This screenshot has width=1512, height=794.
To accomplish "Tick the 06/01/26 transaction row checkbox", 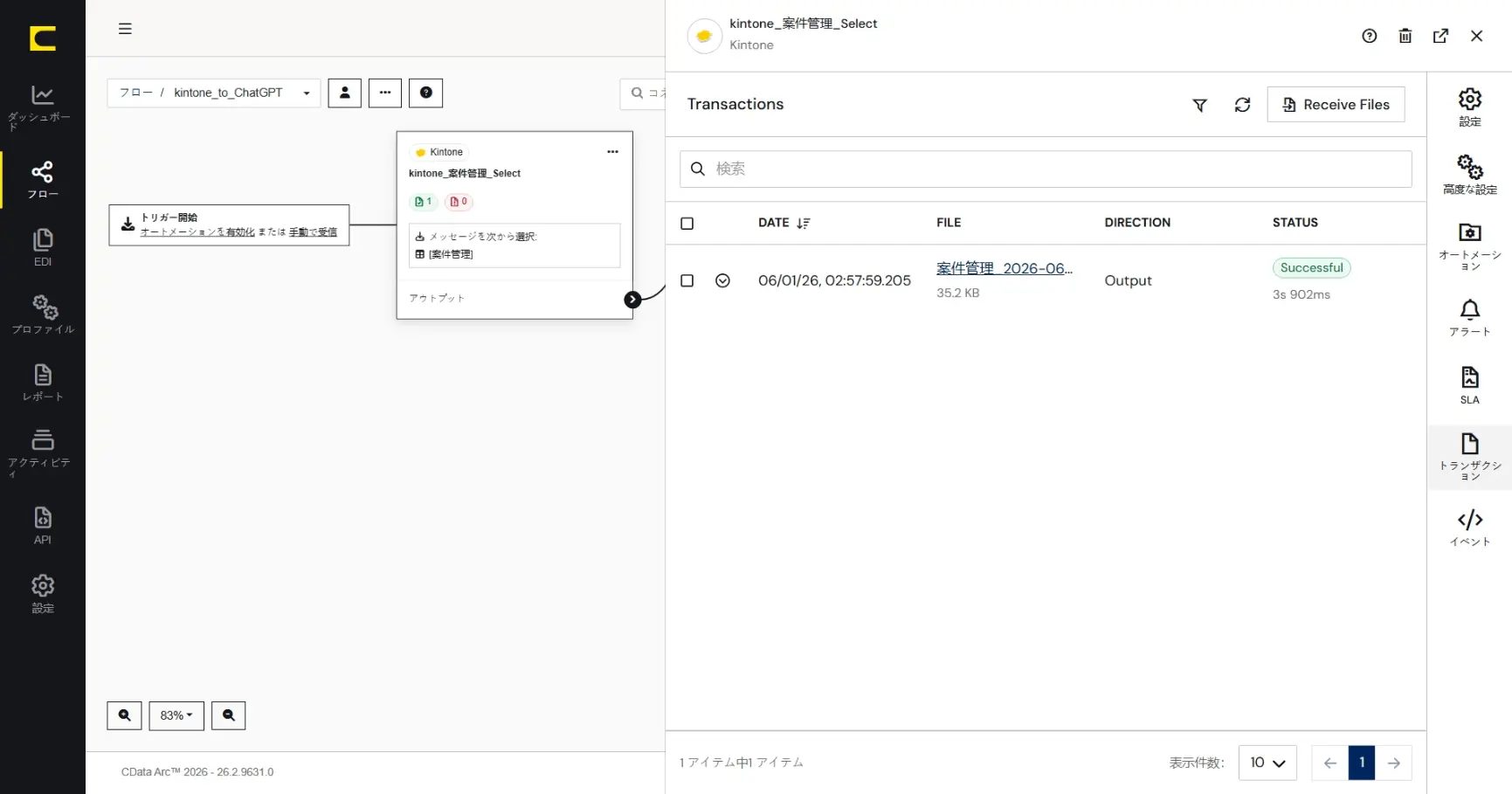I will [687, 280].
